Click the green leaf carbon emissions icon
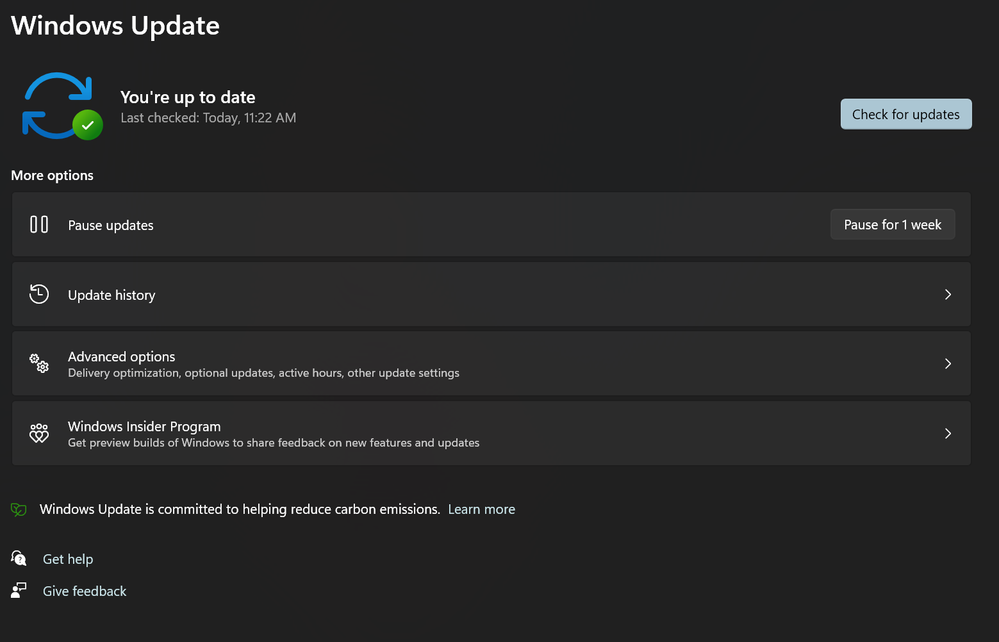 tap(18, 509)
